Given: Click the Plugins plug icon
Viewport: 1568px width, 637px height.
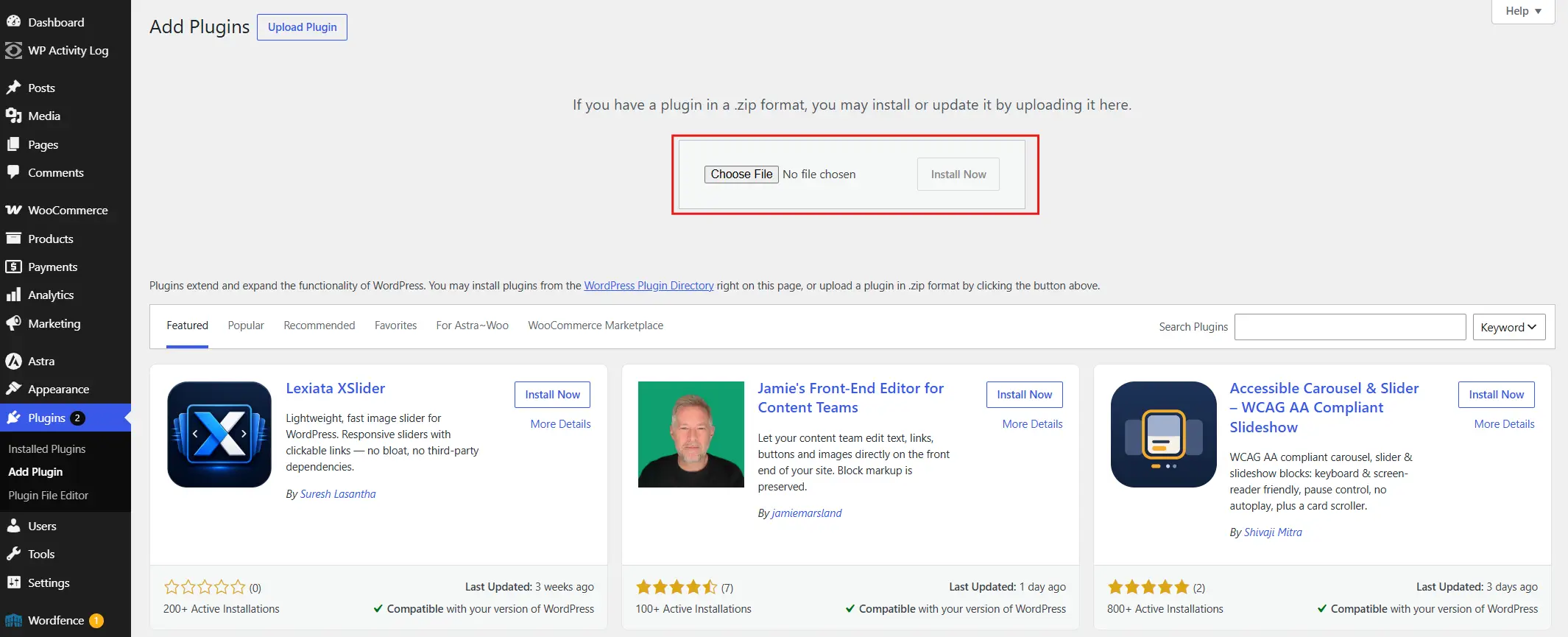Looking at the screenshot, I should point(13,418).
